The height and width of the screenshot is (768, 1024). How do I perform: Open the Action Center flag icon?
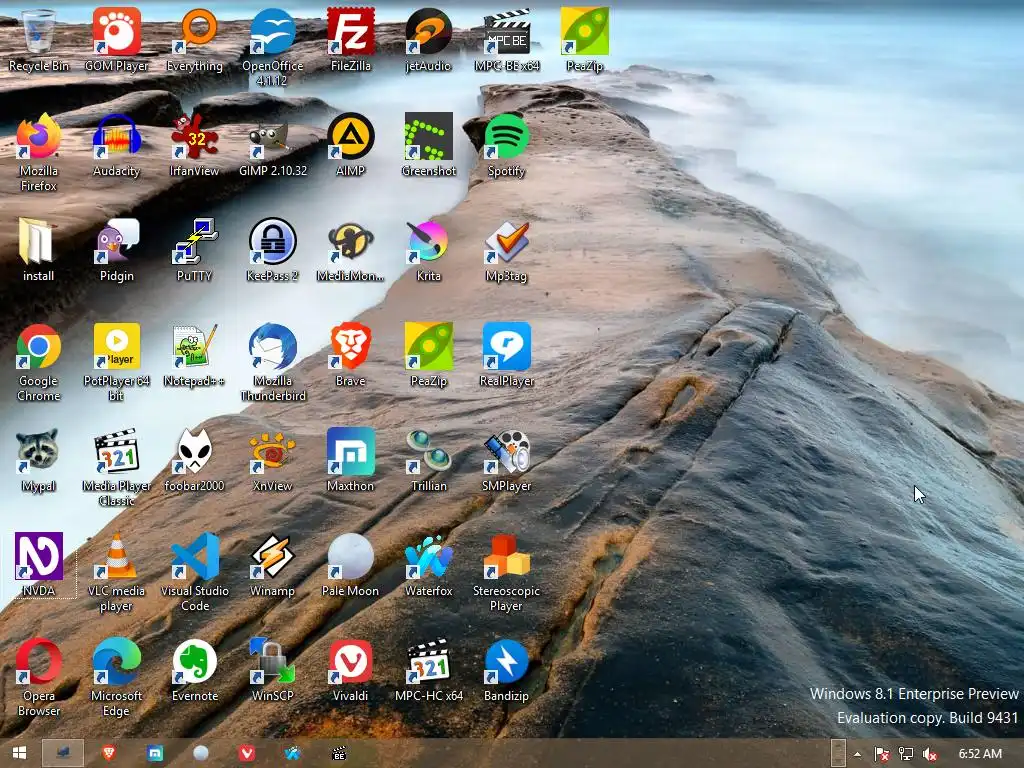pos(881,754)
